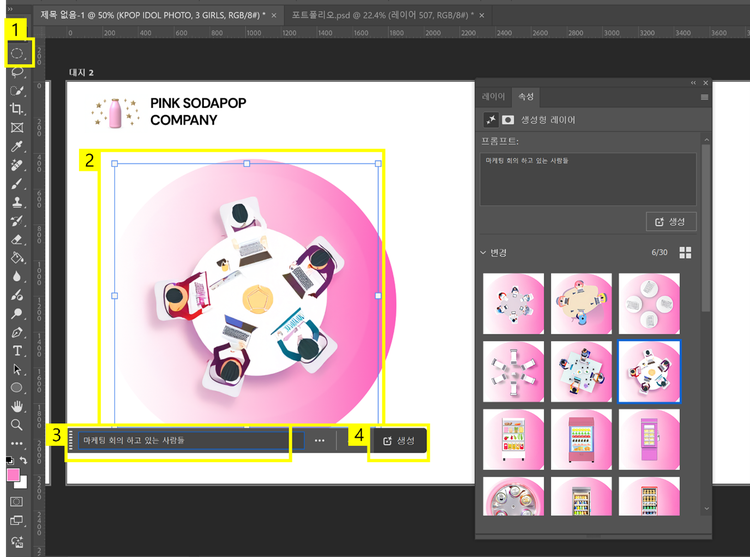Image resolution: width=750 pixels, height=557 pixels.
Task: Select the variation with four gray chairs
Action: click(x=649, y=304)
